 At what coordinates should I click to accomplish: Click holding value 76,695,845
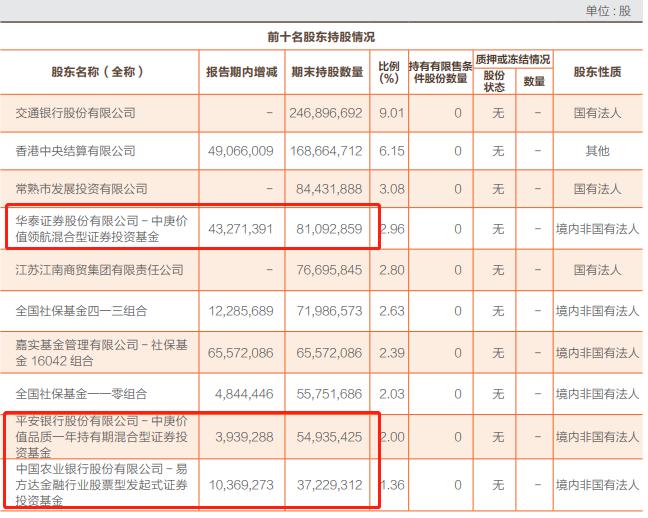329,270
